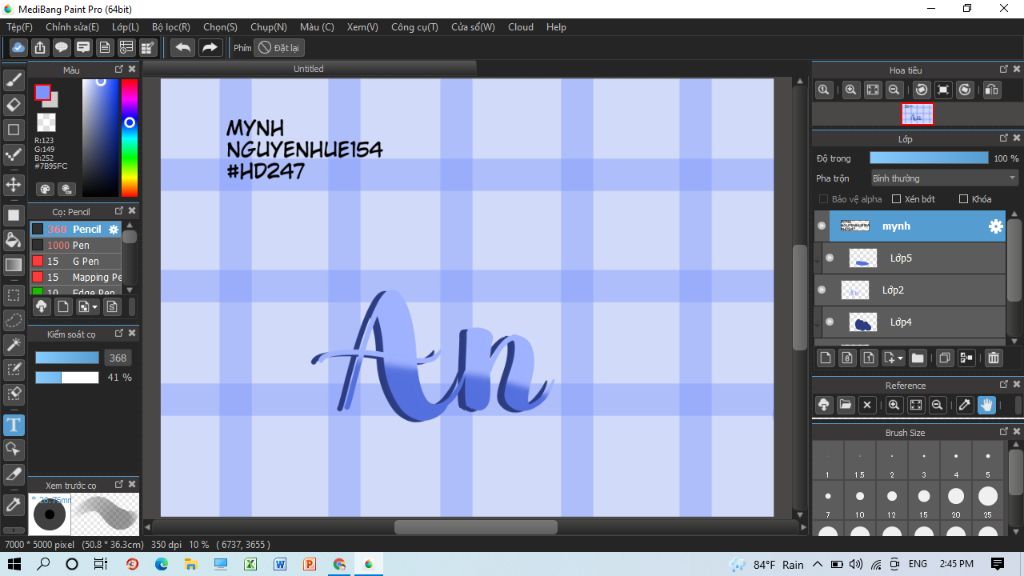Tick the Khóa lock checkbox
Viewport: 1024px width, 576px height.
pyautogui.click(x=963, y=199)
